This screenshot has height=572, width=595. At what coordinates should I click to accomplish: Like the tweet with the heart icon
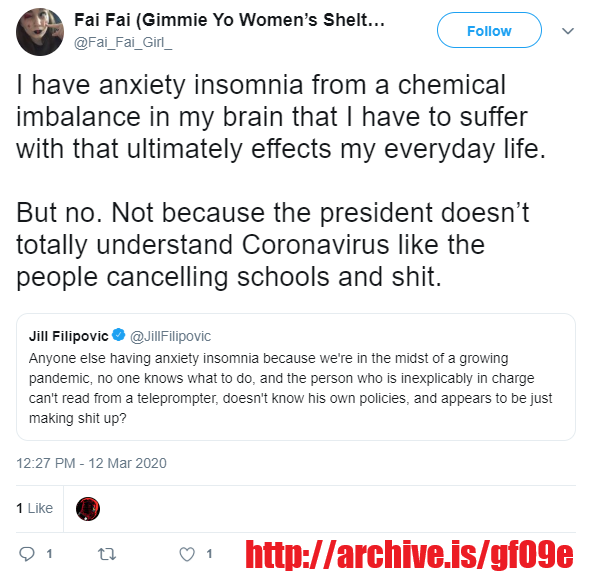(x=187, y=555)
